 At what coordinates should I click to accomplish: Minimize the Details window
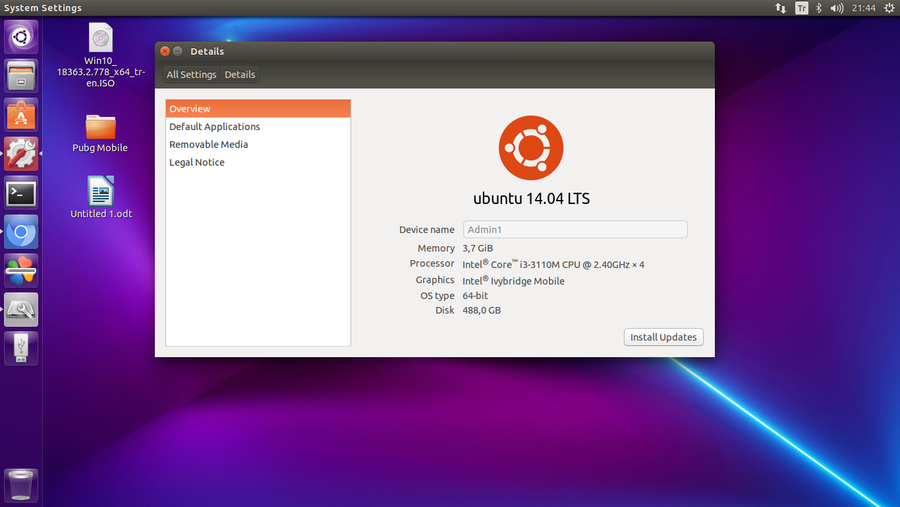coord(178,51)
